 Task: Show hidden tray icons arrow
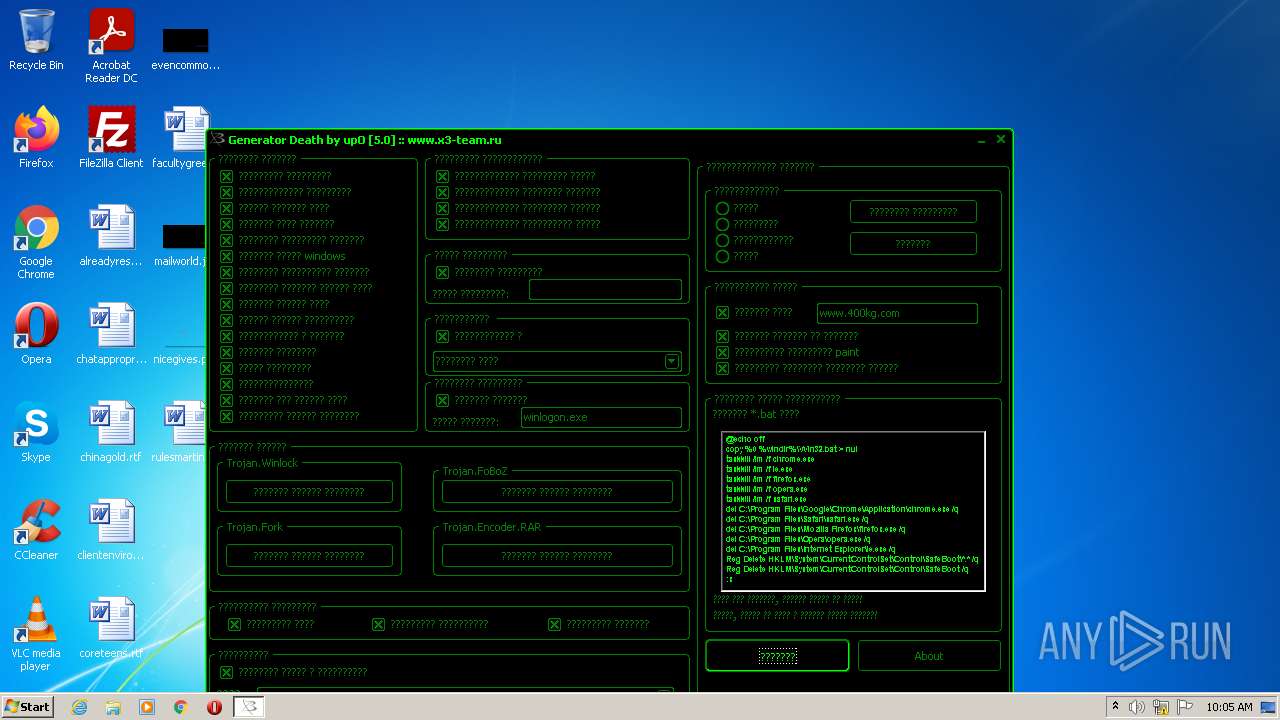1115,707
